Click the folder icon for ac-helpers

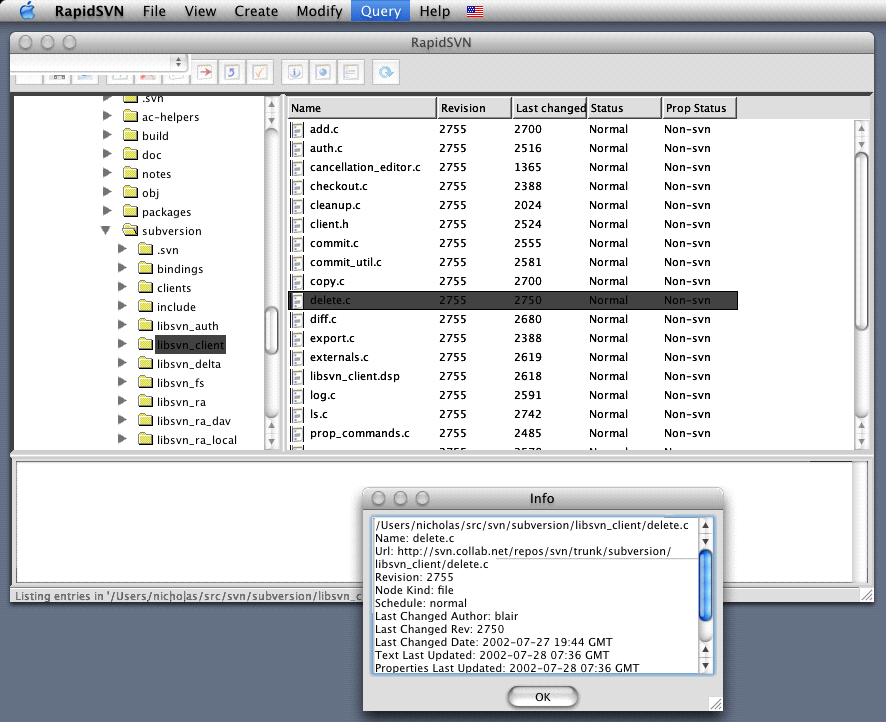point(131,116)
